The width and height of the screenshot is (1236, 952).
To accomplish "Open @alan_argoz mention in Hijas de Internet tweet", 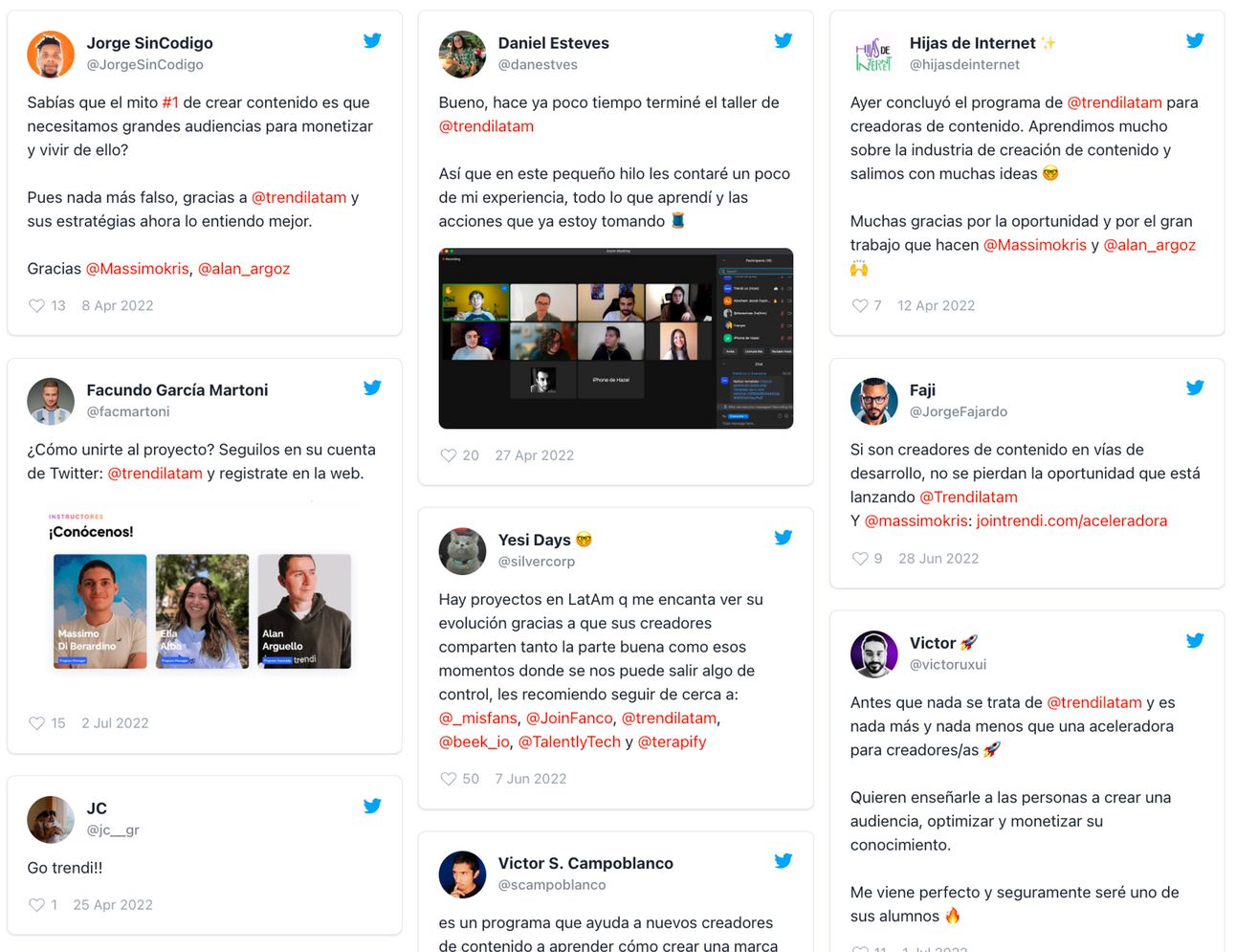I will point(1149,245).
